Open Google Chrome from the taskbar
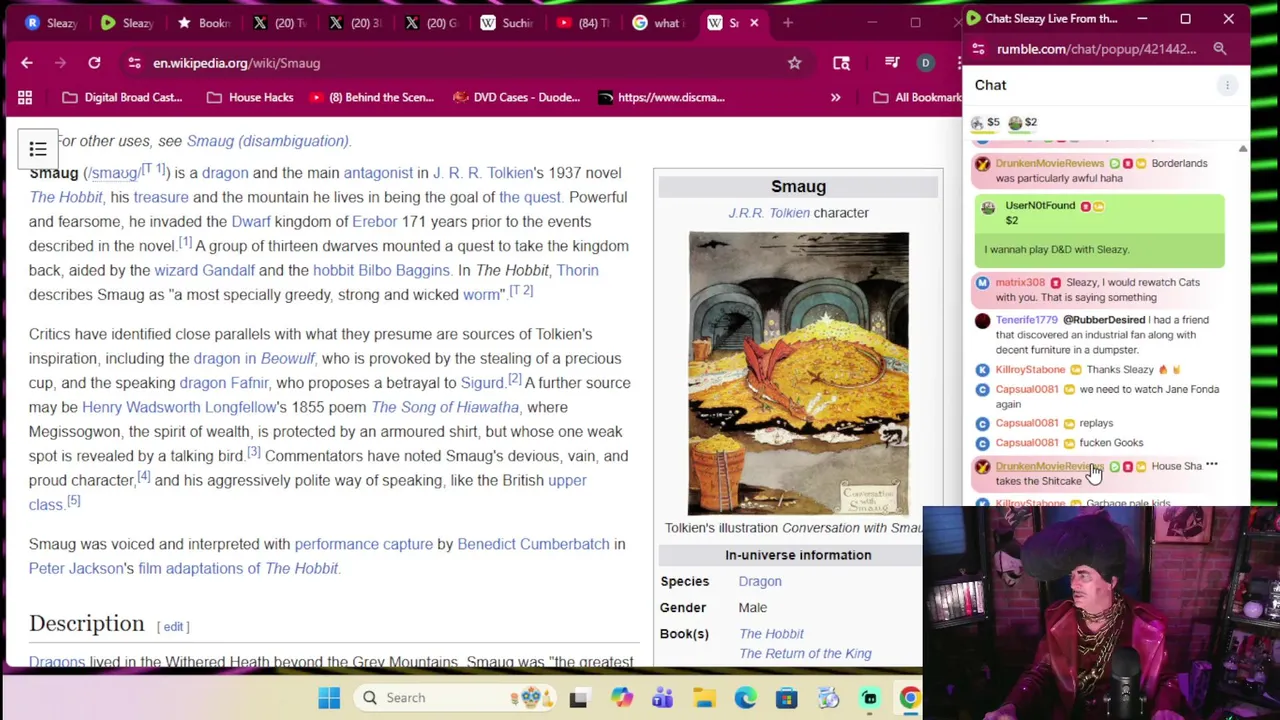Screen dimensions: 1280x720 point(910,698)
